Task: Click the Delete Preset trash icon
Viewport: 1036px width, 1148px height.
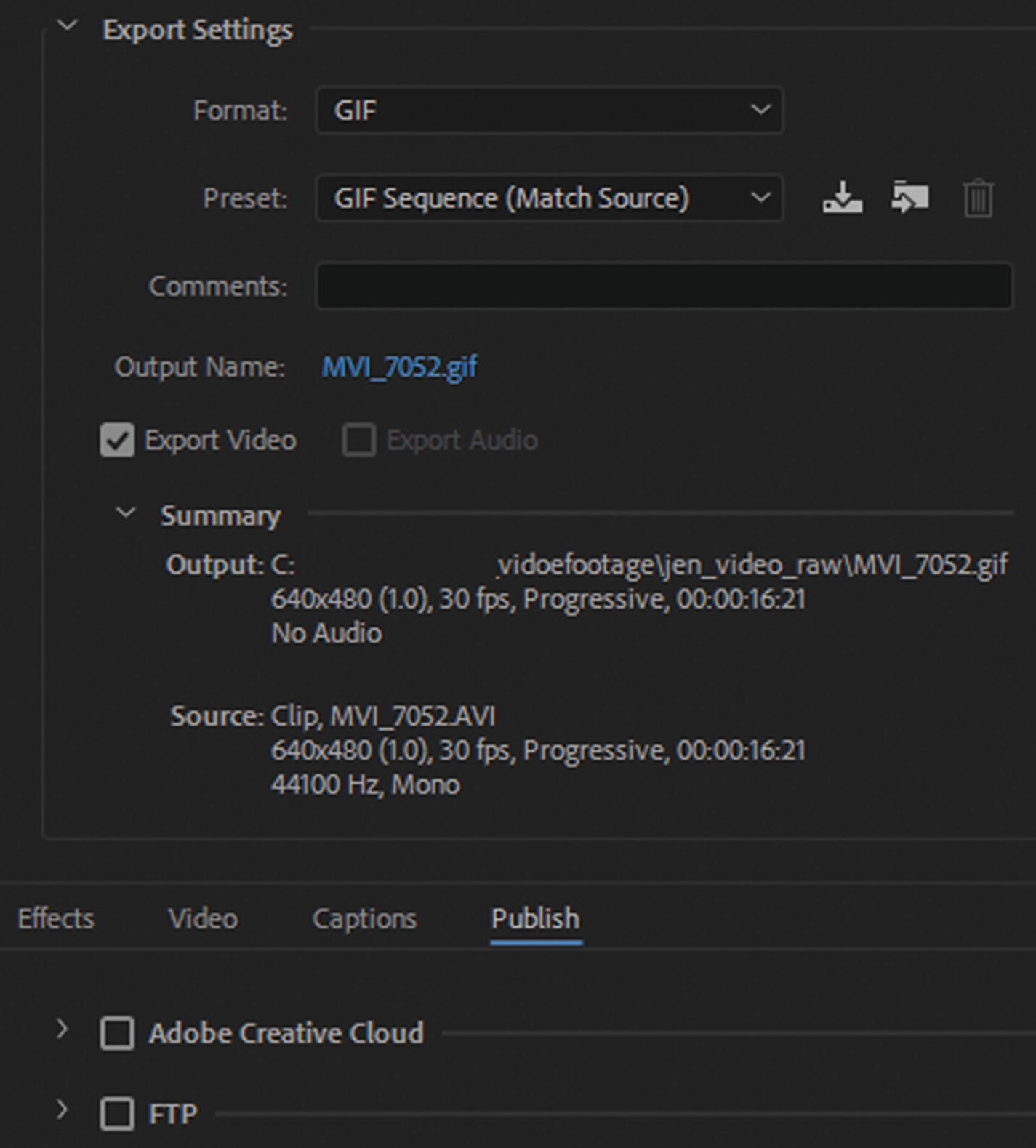Action: pyautogui.click(x=978, y=198)
